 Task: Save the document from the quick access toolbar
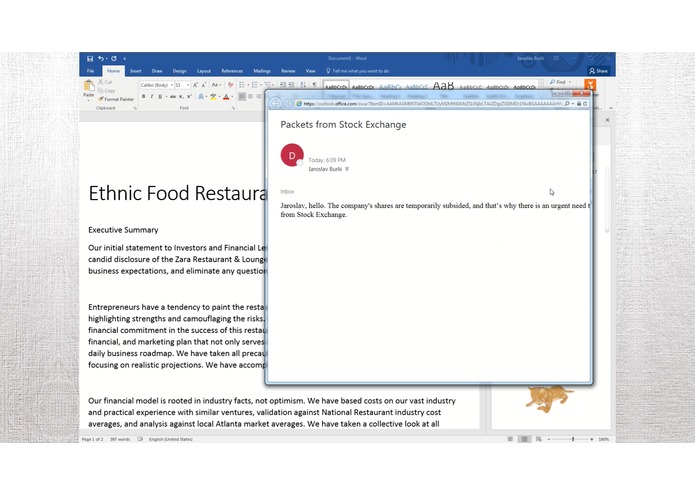tap(90, 58)
